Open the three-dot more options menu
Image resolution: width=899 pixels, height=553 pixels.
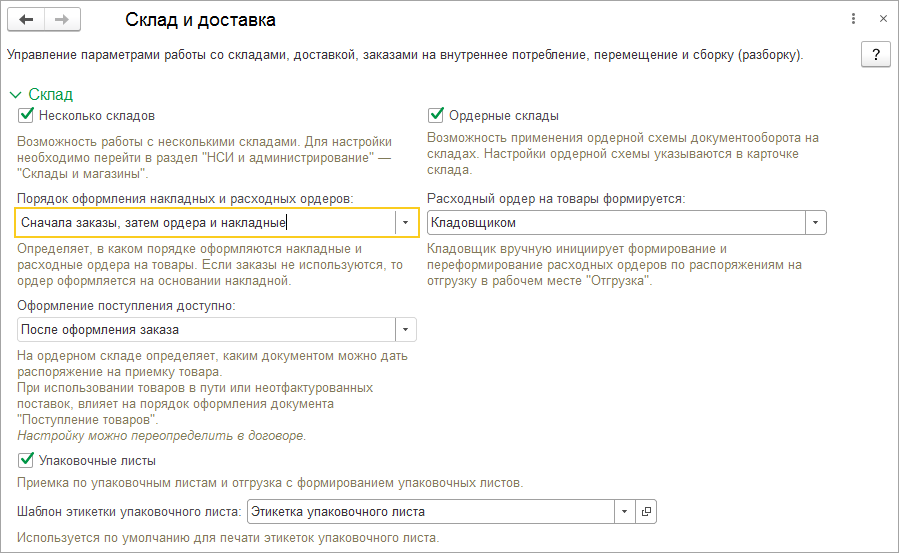(853, 19)
